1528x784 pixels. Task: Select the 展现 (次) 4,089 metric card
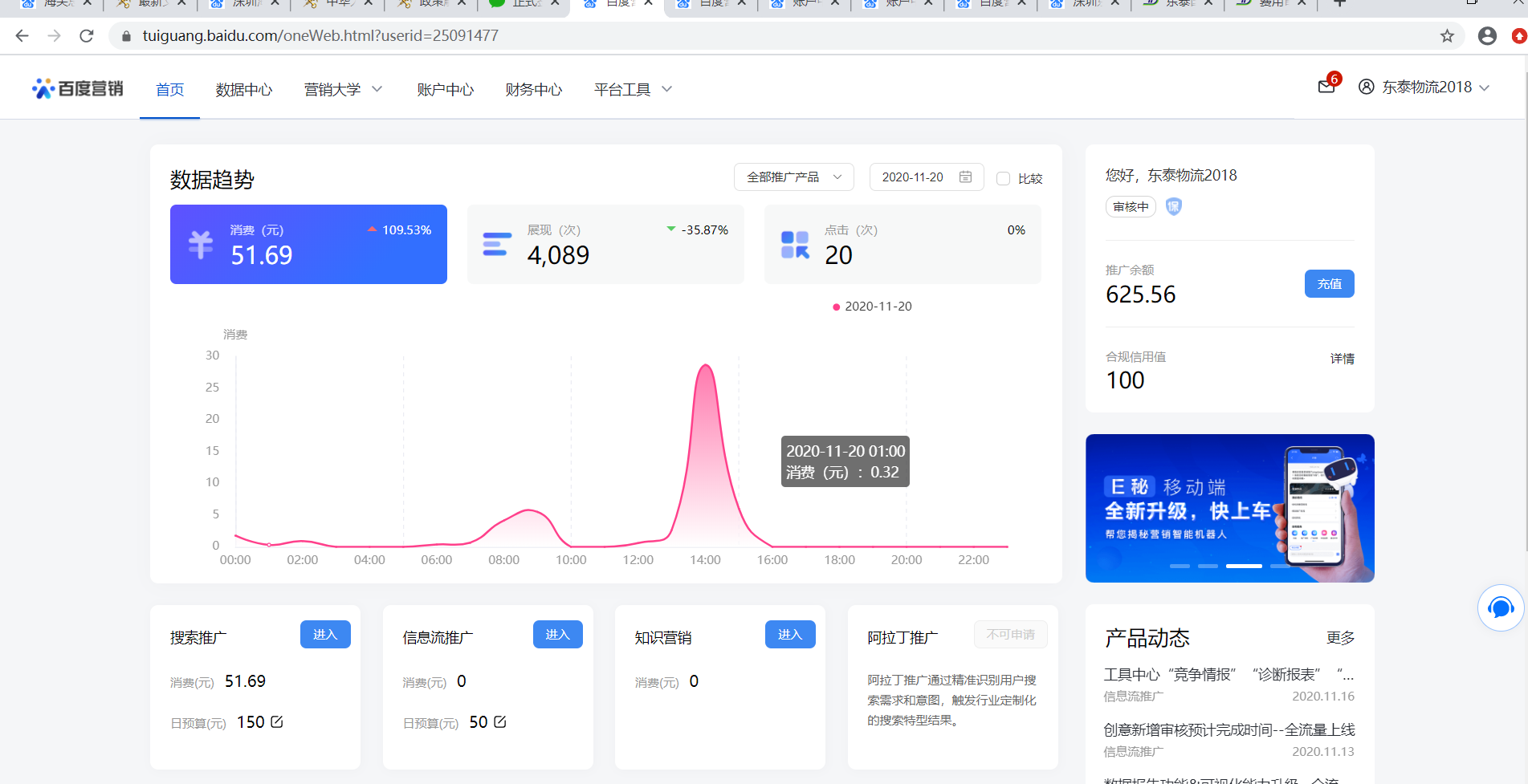click(605, 244)
